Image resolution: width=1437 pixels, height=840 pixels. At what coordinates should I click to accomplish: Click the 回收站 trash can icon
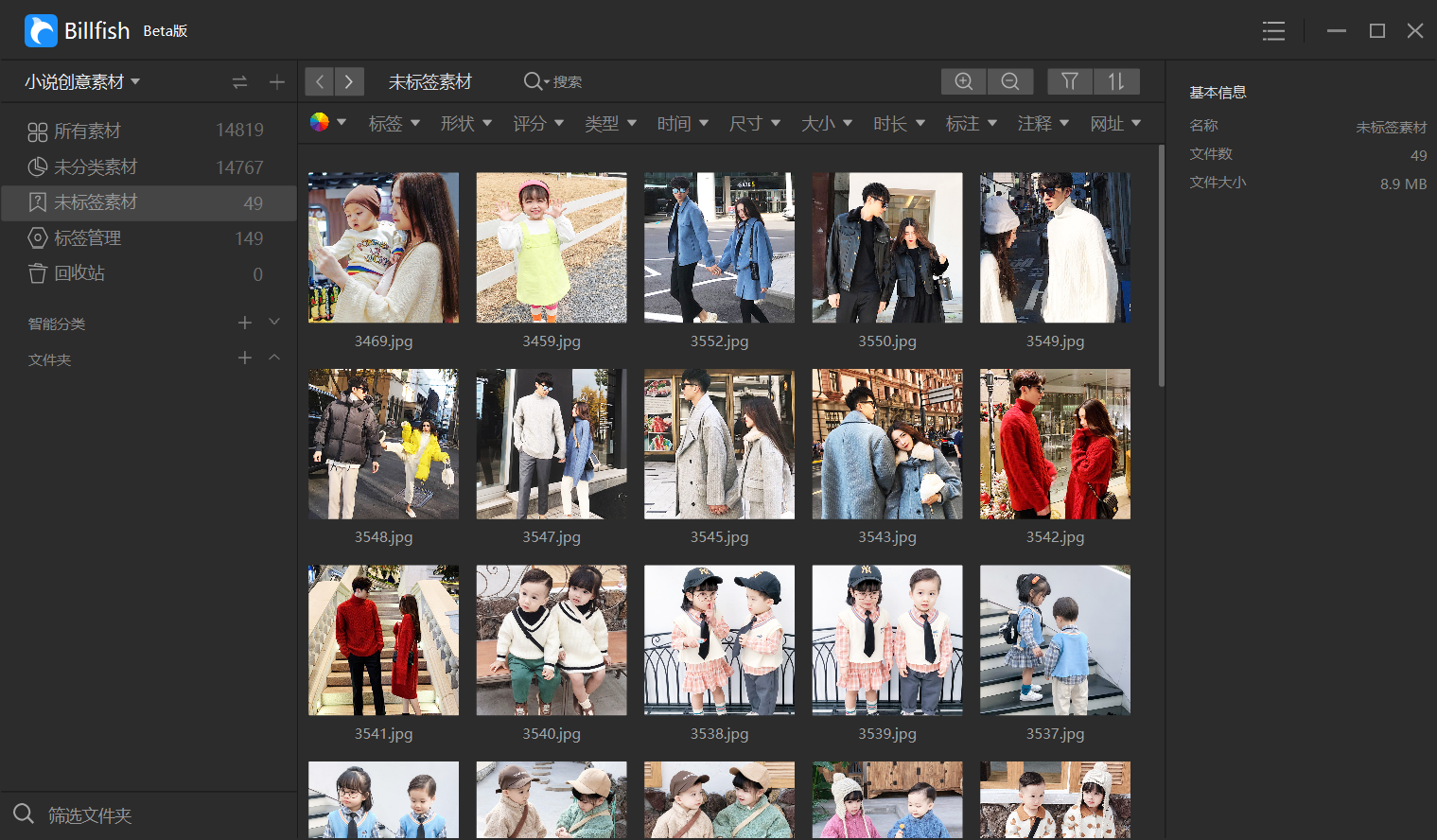[37, 273]
